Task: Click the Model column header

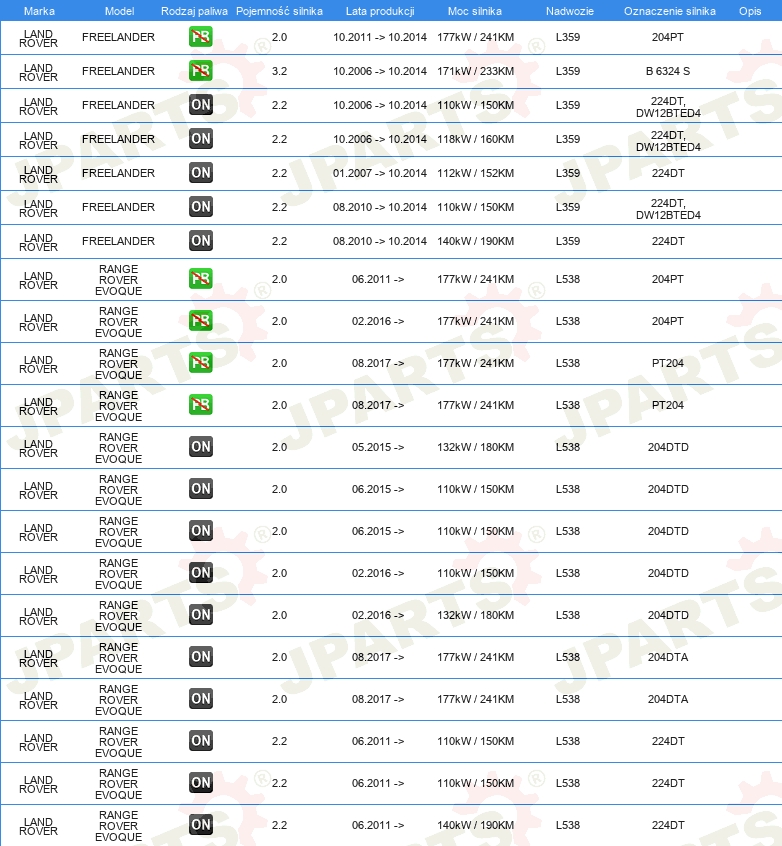Action: [x=119, y=11]
